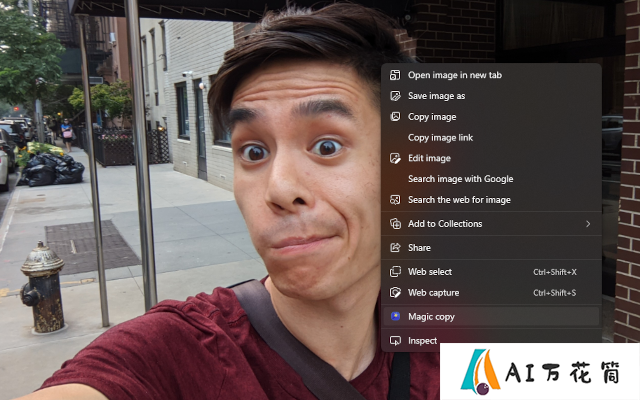
Task: Click the Edit image label
Action: click(429, 158)
